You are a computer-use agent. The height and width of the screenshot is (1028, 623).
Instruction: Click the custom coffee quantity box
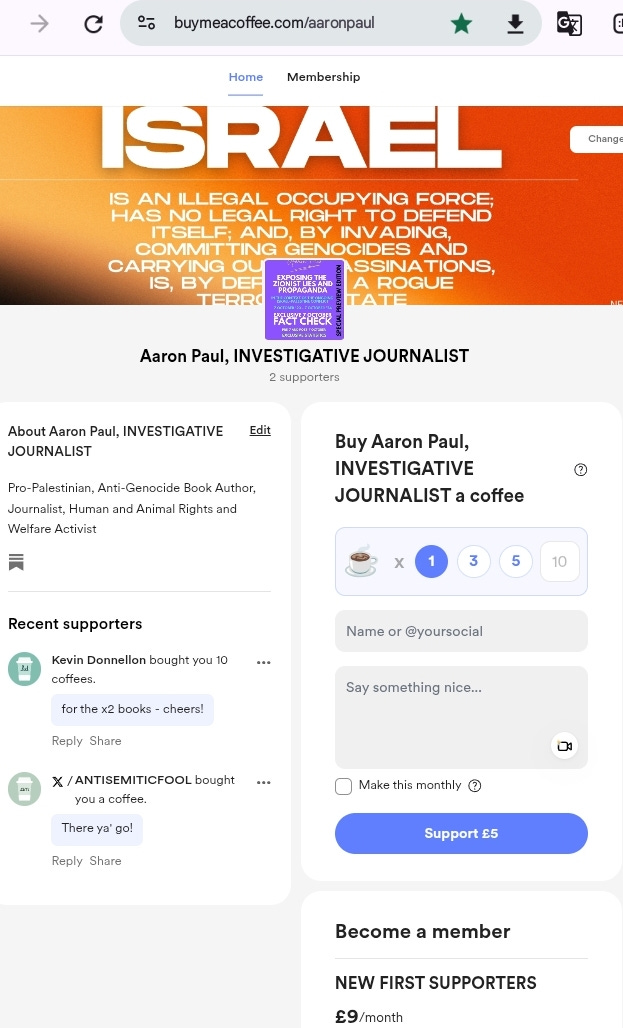(x=559, y=561)
